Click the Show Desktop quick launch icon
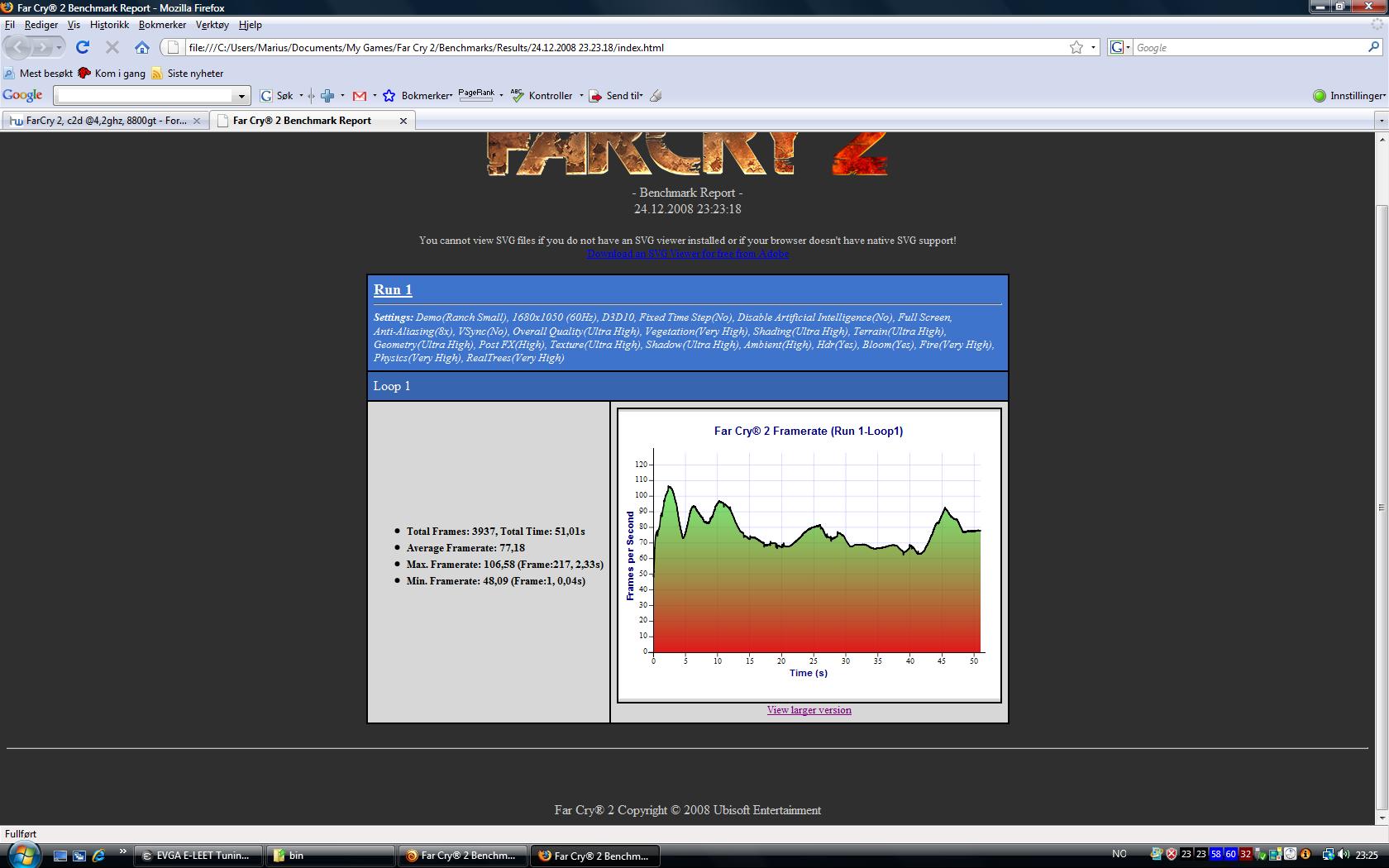The width and height of the screenshot is (1389, 868). click(x=60, y=856)
